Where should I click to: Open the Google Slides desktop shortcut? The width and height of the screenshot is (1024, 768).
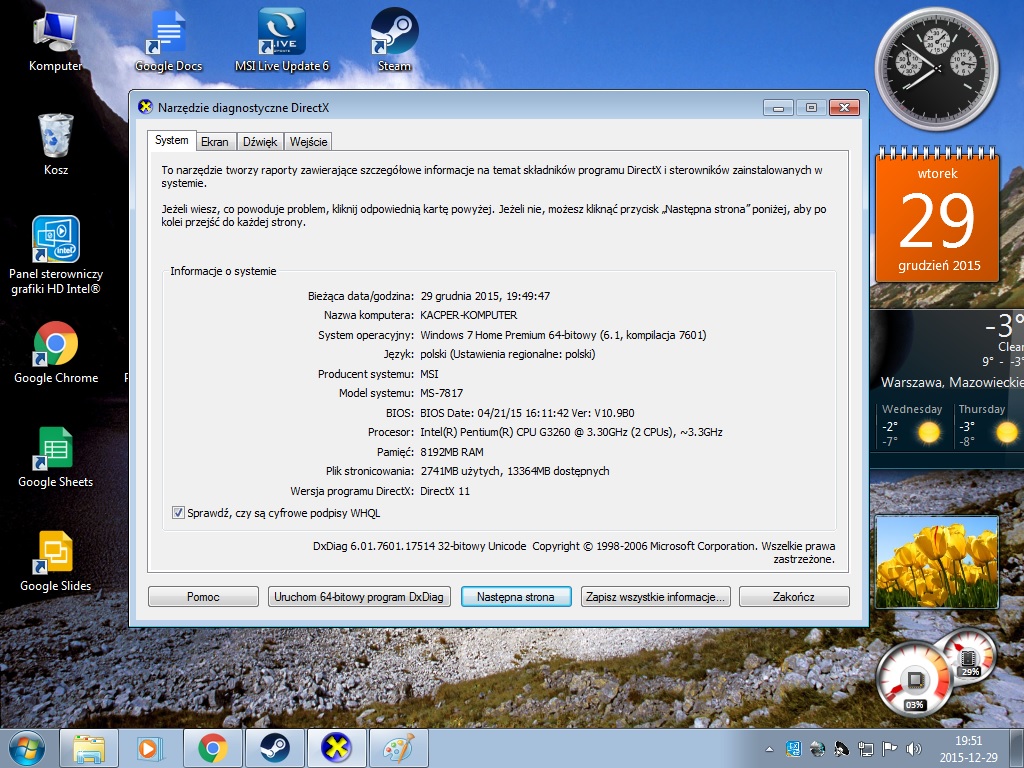pyautogui.click(x=56, y=562)
